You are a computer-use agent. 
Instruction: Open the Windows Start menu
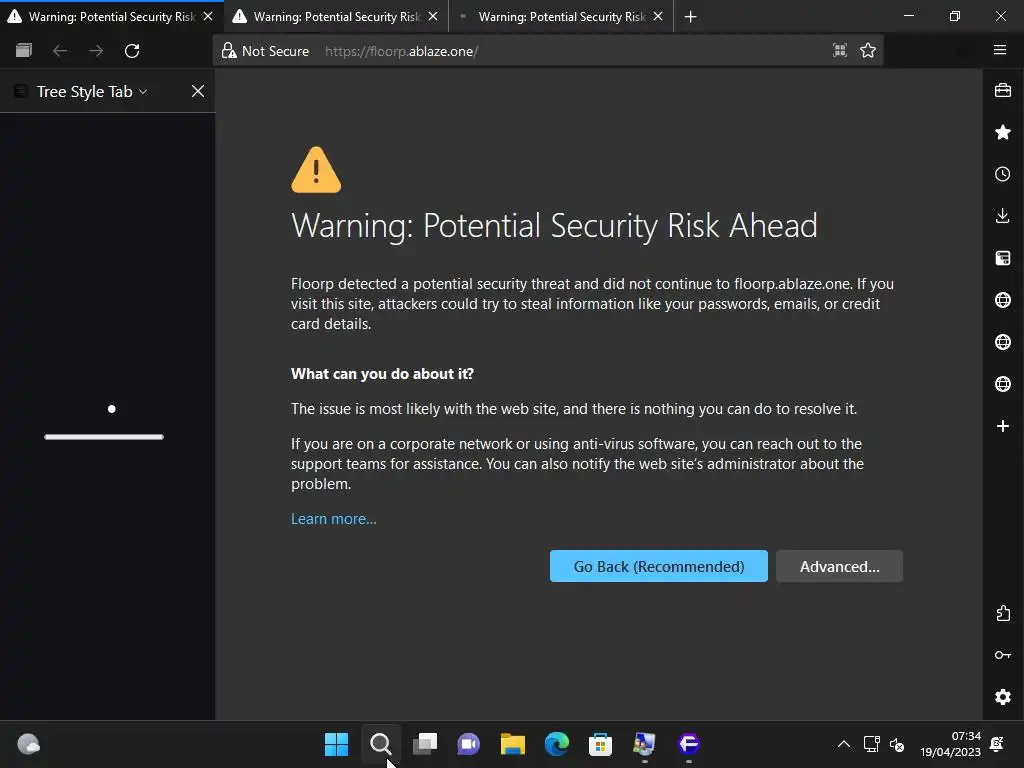pyautogui.click(x=336, y=744)
